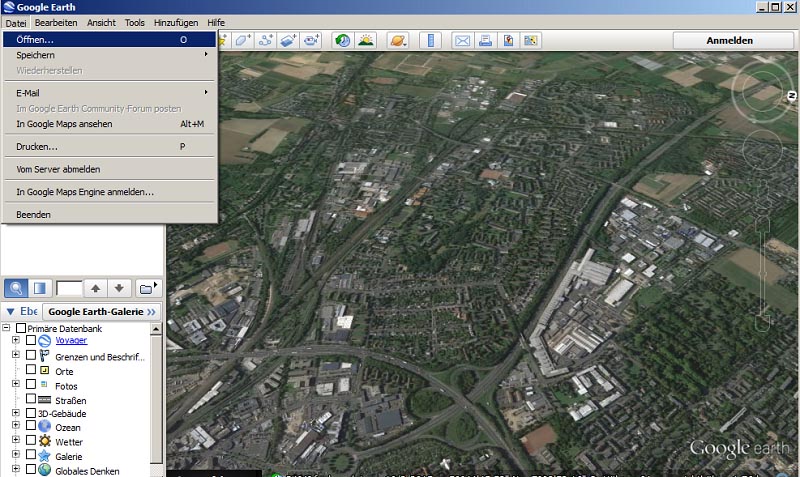Toggle the Wetter layer checkbox

click(x=31, y=441)
